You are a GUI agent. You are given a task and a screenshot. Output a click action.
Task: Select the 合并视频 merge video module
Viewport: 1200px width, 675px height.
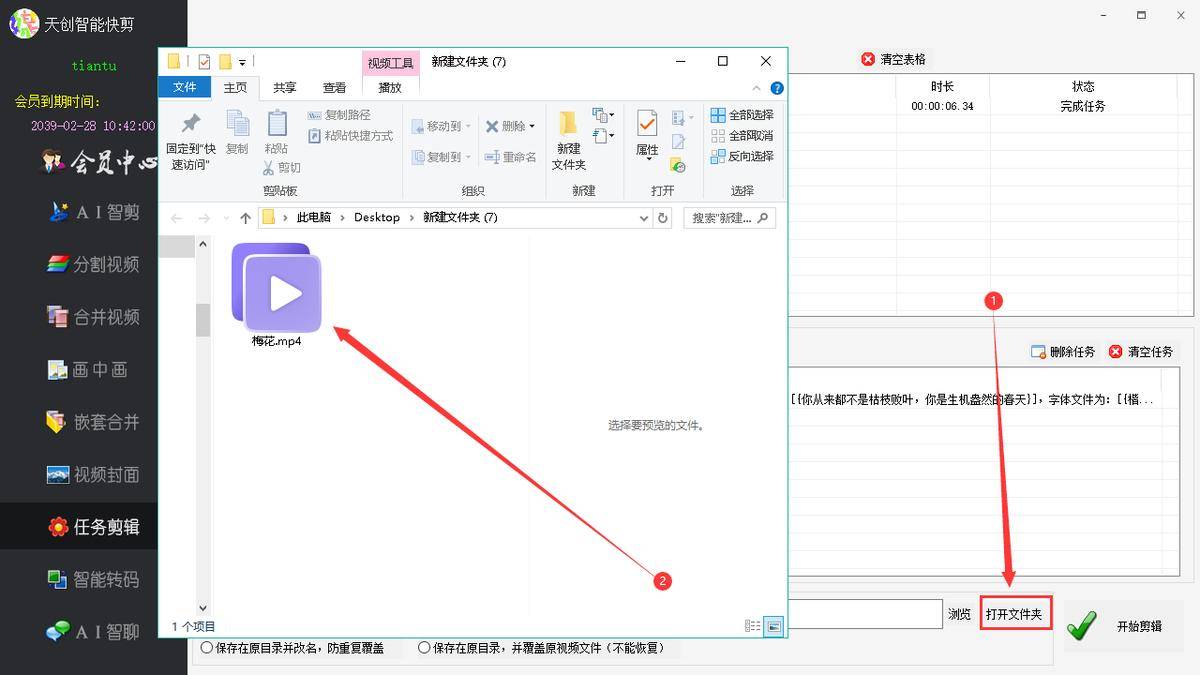[x=92, y=317]
